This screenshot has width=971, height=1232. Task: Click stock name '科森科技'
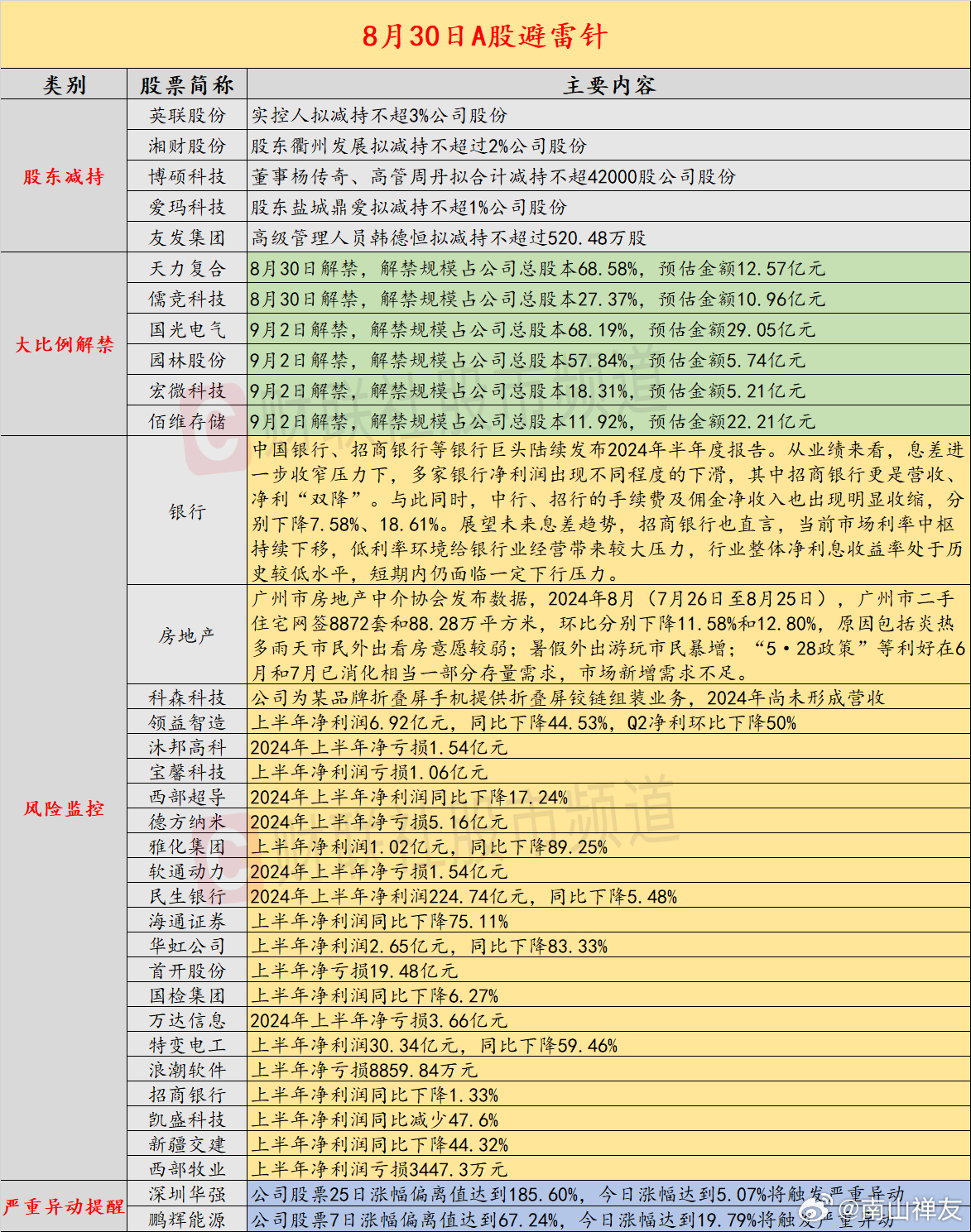point(187,697)
